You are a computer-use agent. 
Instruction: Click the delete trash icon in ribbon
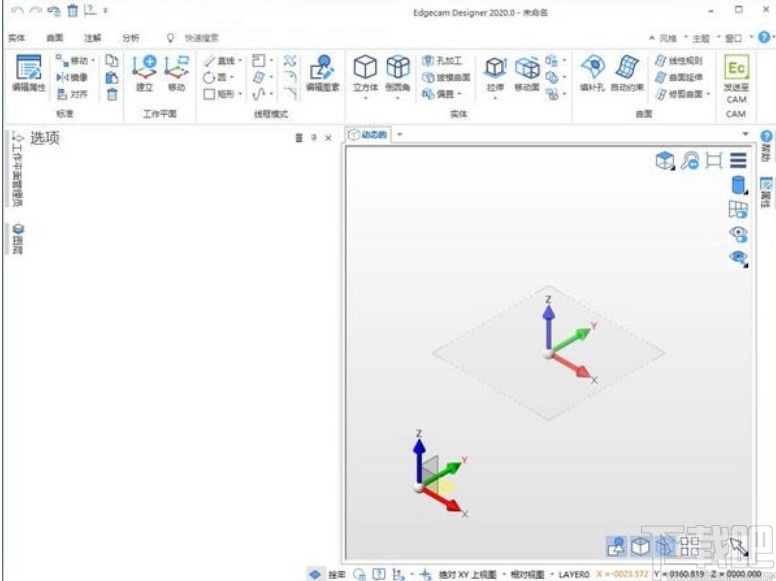click(112, 94)
